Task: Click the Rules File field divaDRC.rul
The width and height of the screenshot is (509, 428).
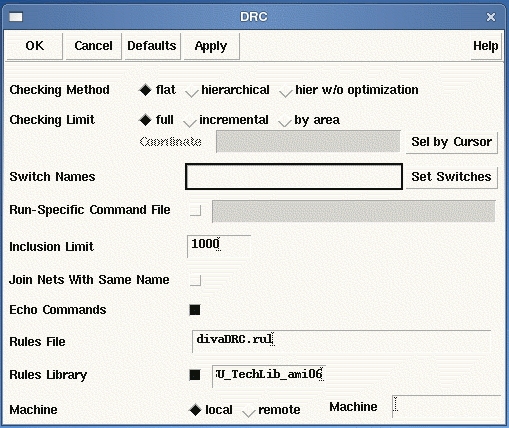Action: [x=342, y=341]
